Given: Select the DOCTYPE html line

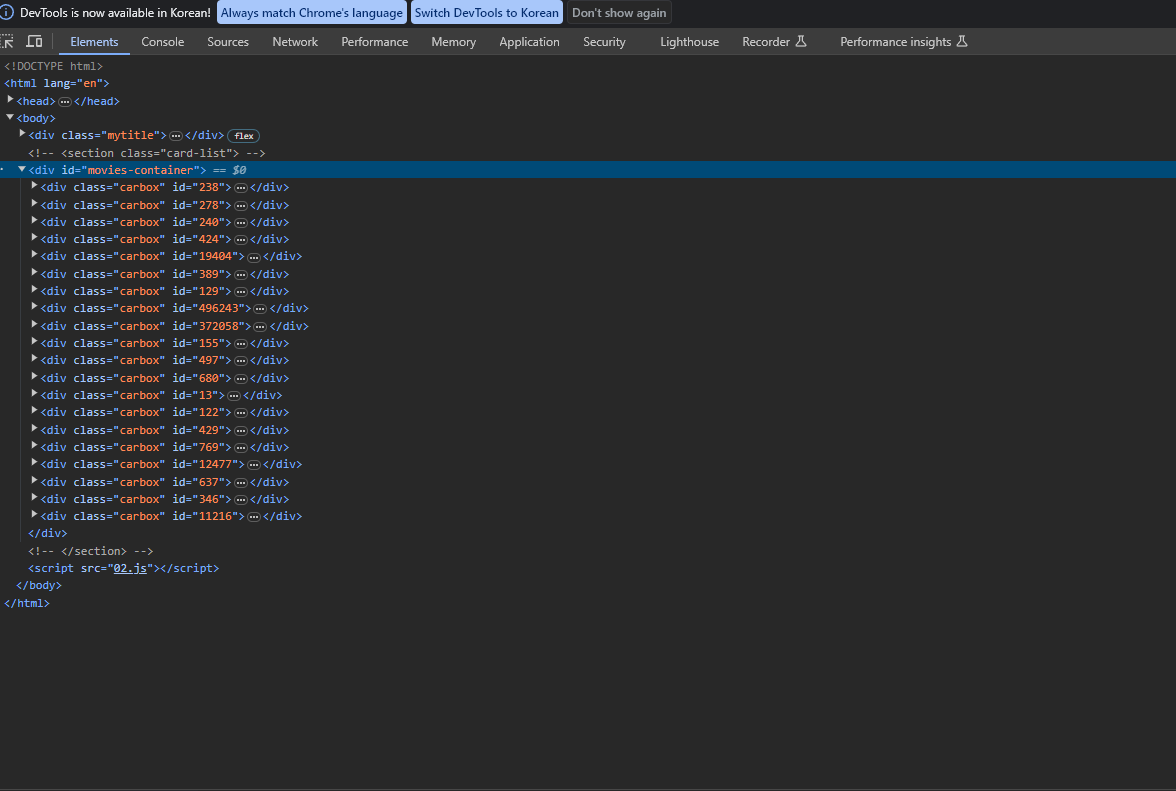Looking at the screenshot, I should pyautogui.click(x=53, y=66).
